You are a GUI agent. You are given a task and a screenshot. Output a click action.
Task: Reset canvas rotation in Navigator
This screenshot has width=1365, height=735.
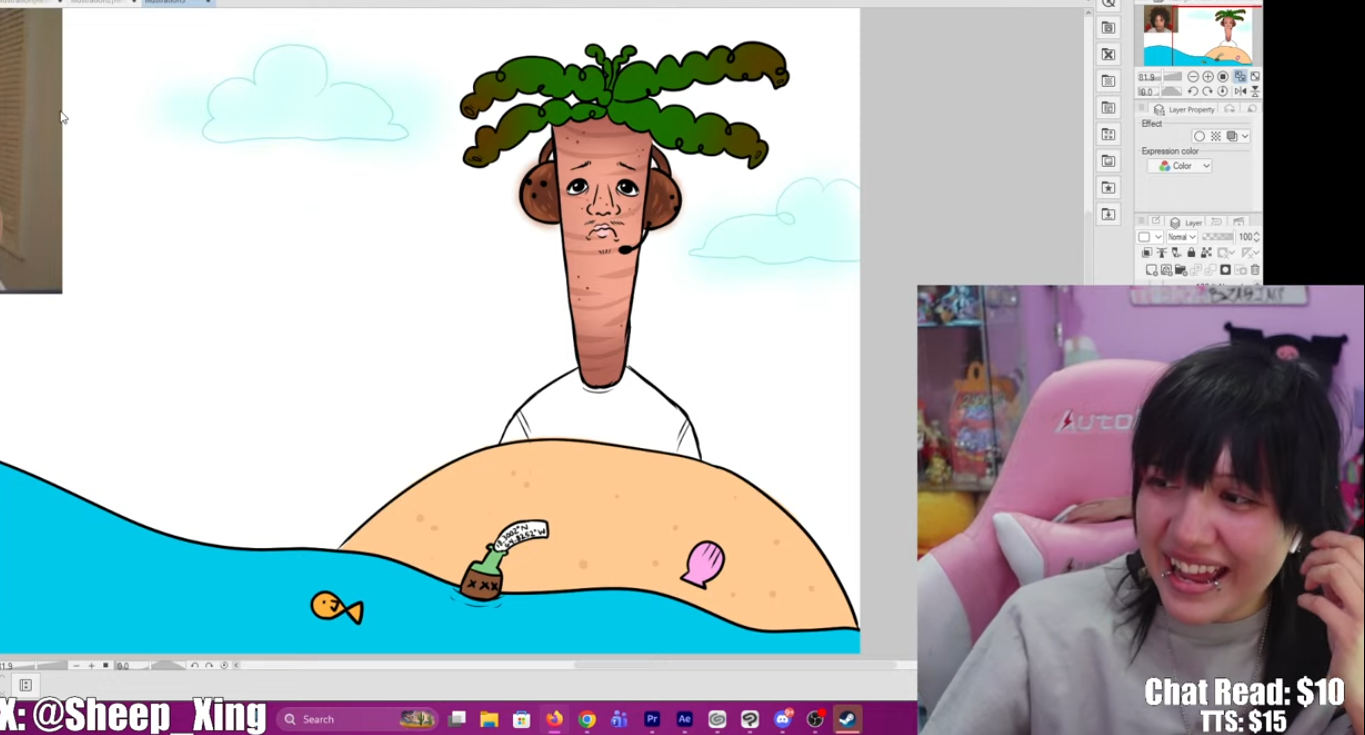tap(1223, 91)
